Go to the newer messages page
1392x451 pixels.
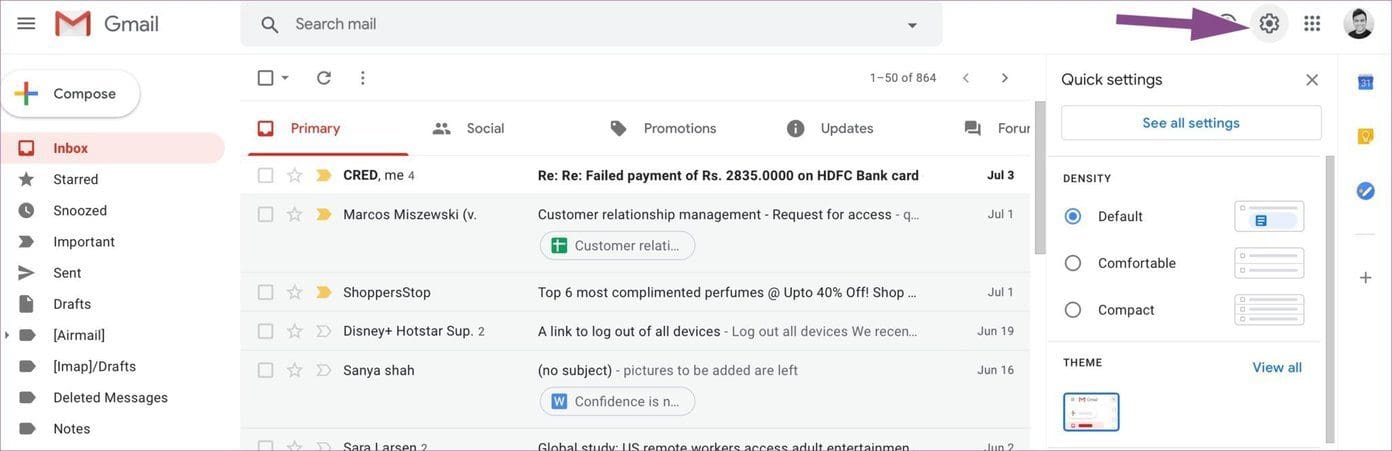(x=965, y=78)
